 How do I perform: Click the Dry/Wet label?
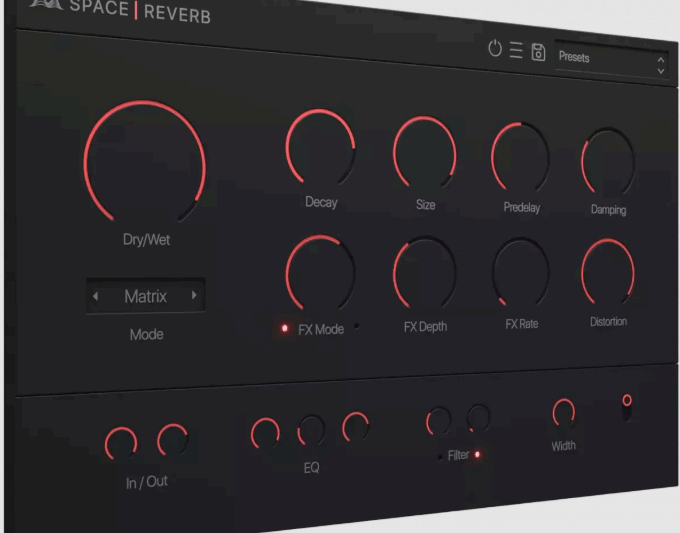coord(147,239)
